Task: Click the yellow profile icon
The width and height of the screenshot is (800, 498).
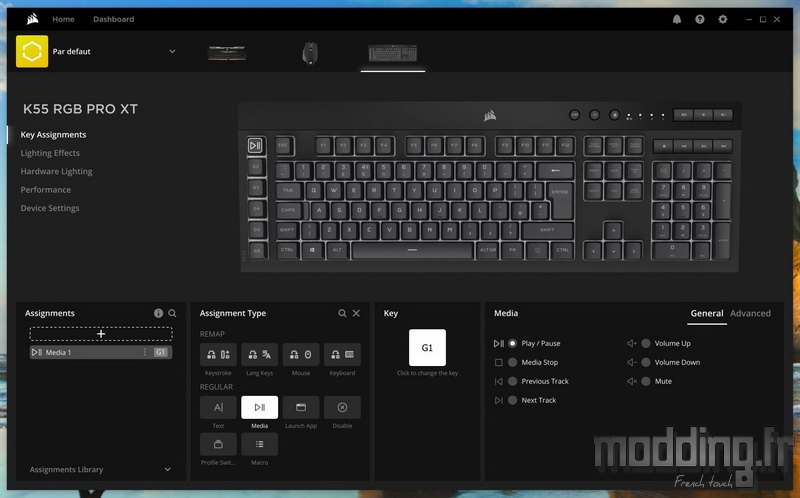Action: click(x=32, y=51)
